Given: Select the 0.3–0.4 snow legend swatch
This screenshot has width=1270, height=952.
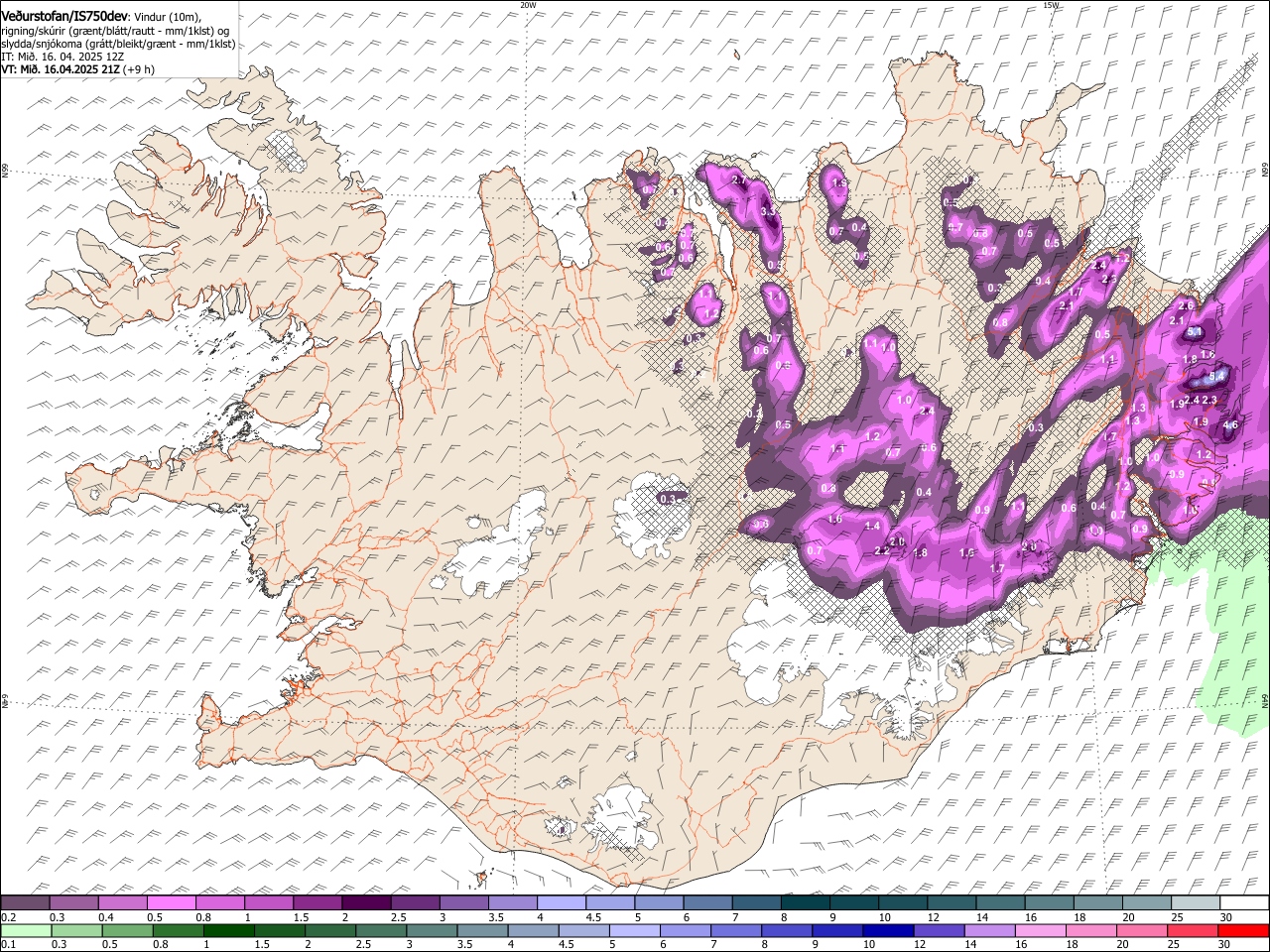Looking at the screenshot, I should pos(73,903).
